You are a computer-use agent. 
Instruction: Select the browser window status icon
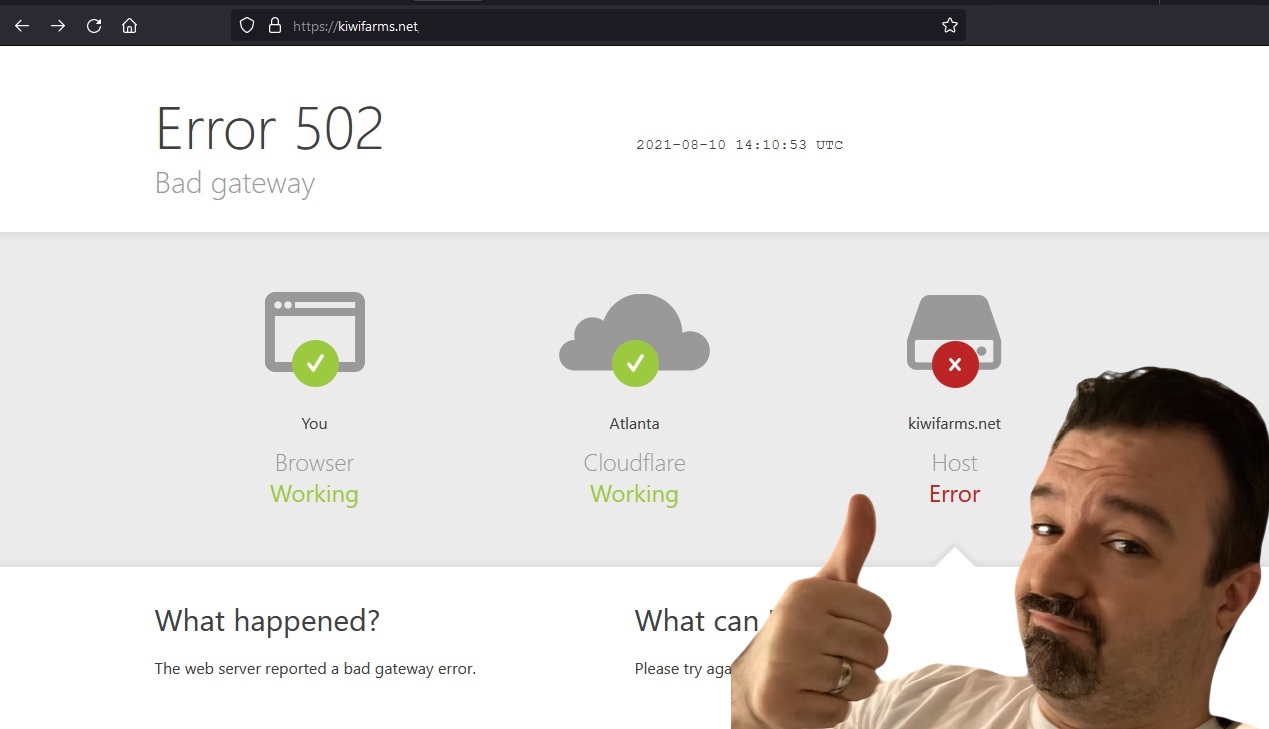pos(315,338)
